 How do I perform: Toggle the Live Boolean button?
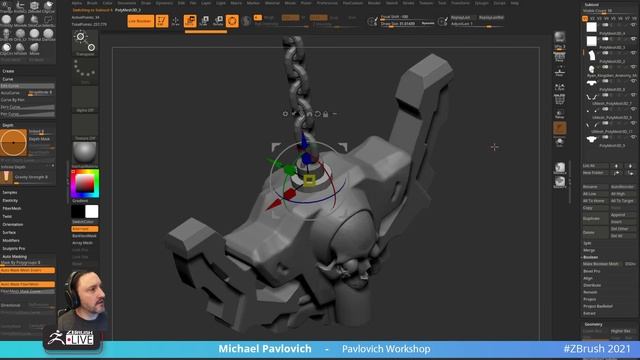[x=140, y=21]
